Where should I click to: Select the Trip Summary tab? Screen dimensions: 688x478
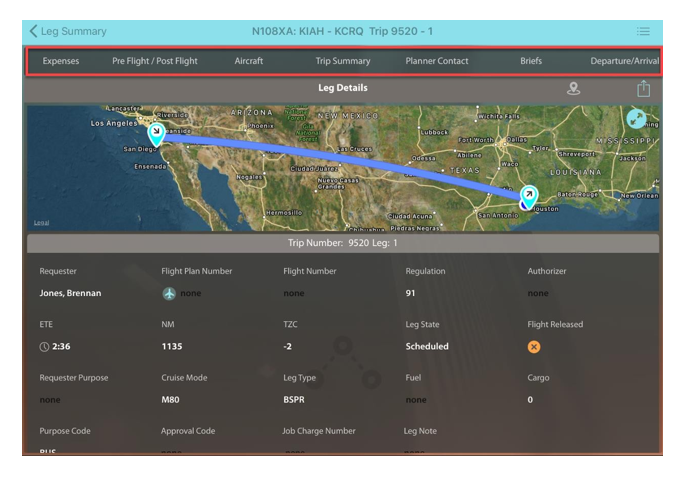(343, 61)
